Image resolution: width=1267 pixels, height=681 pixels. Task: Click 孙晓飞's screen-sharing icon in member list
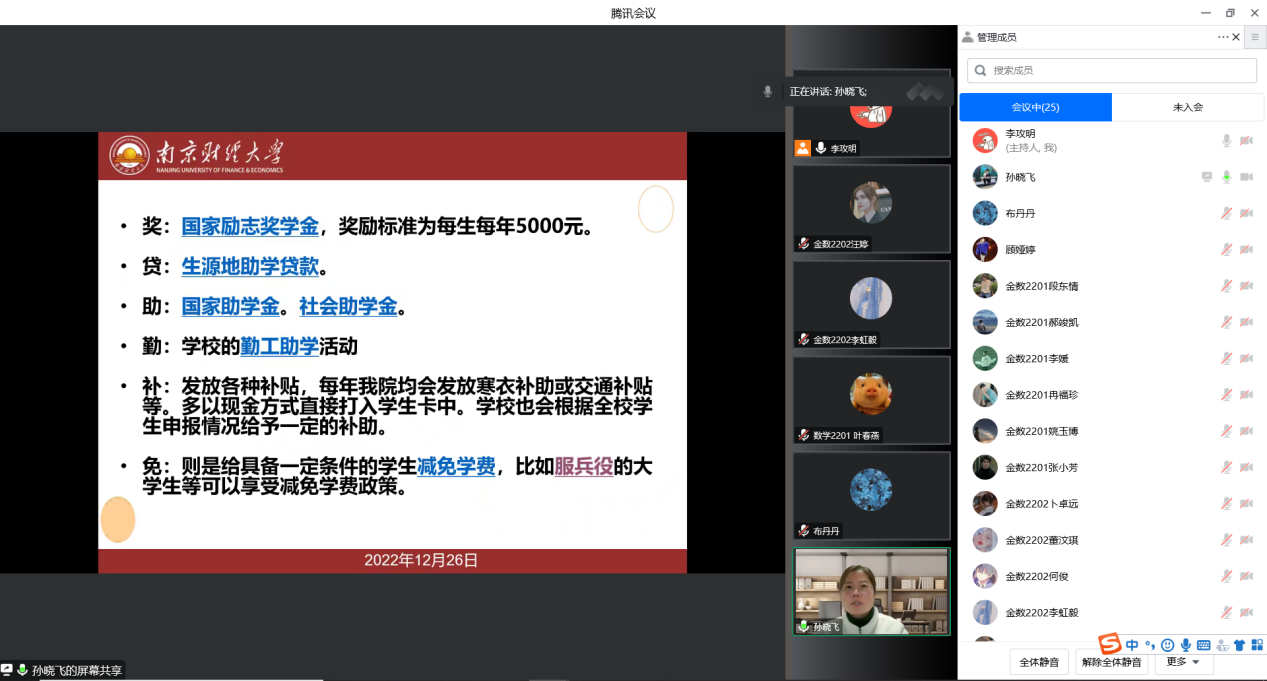[1207, 177]
